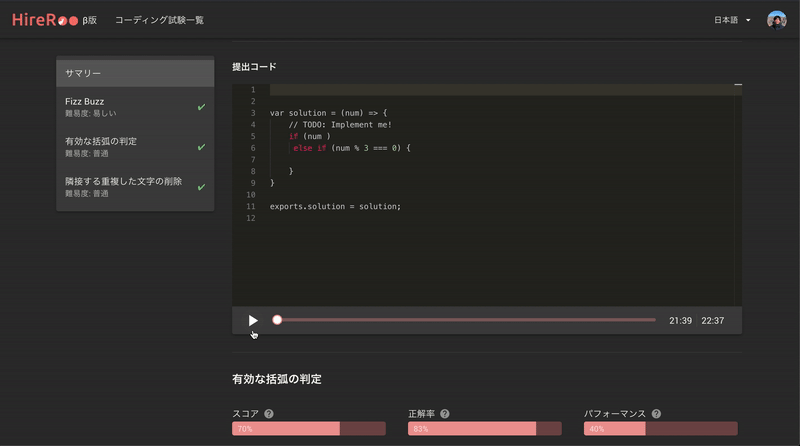Click the 40% パフォーマンス progress bar
The width and height of the screenshot is (800, 446).
(661, 429)
